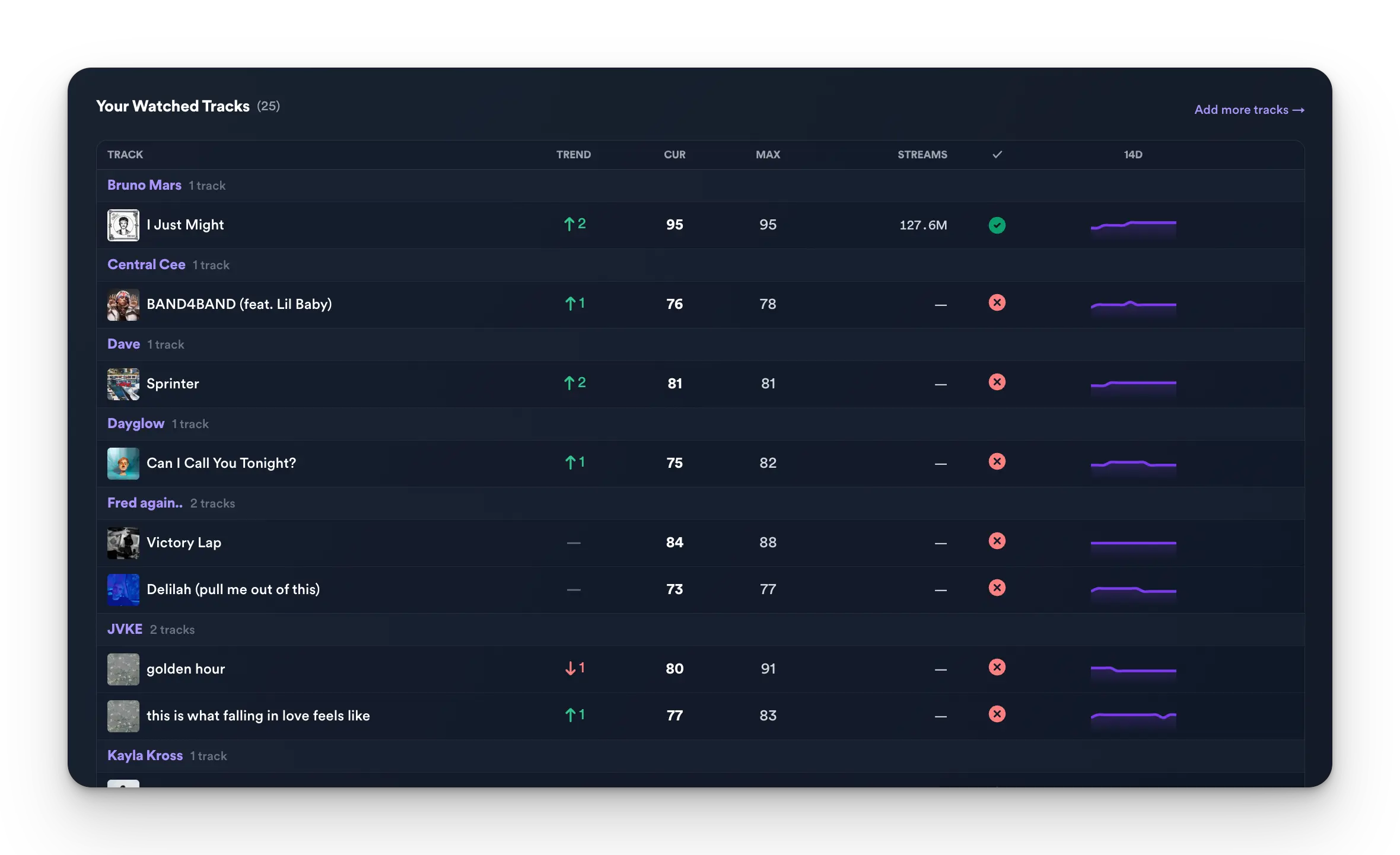Toggle tracking check on BAND4BAND (feat. Lil Baby)
This screenshot has width=1400, height=855.
[997, 303]
